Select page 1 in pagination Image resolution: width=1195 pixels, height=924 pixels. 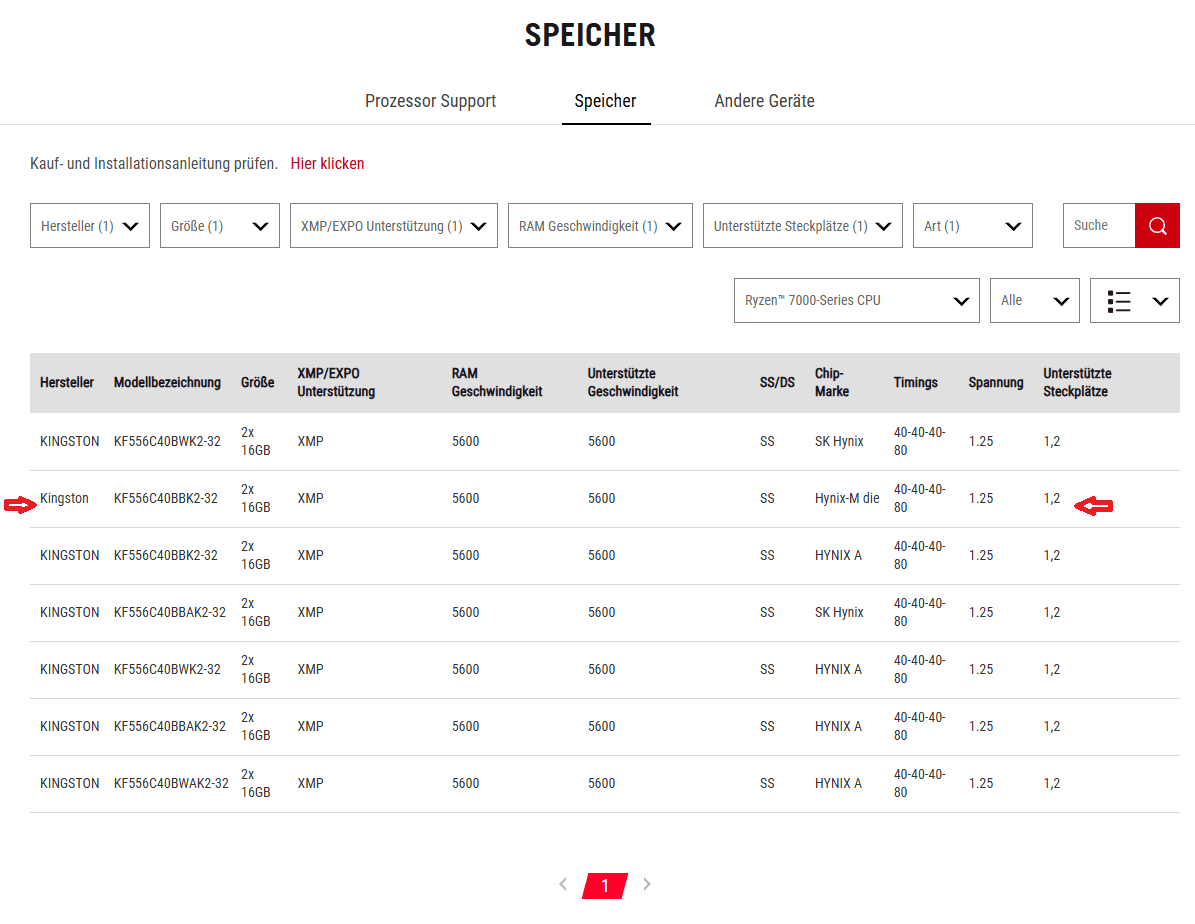[605, 886]
